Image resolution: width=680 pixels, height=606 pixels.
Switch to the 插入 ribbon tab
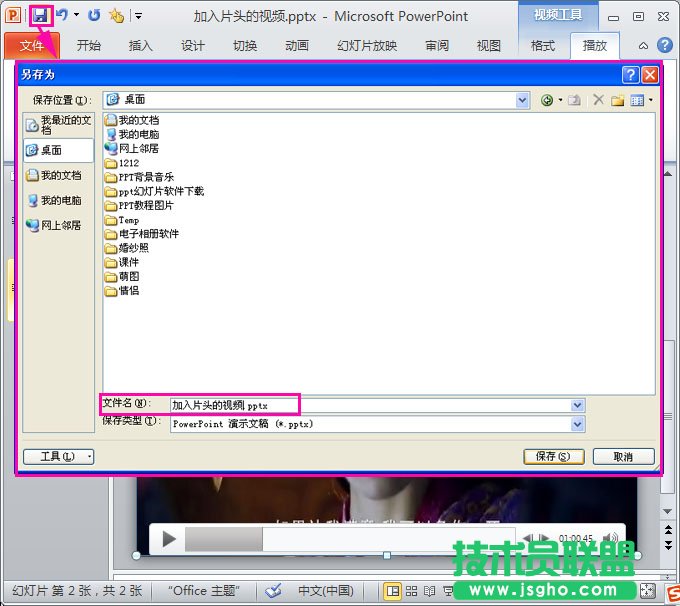point(141,45)
